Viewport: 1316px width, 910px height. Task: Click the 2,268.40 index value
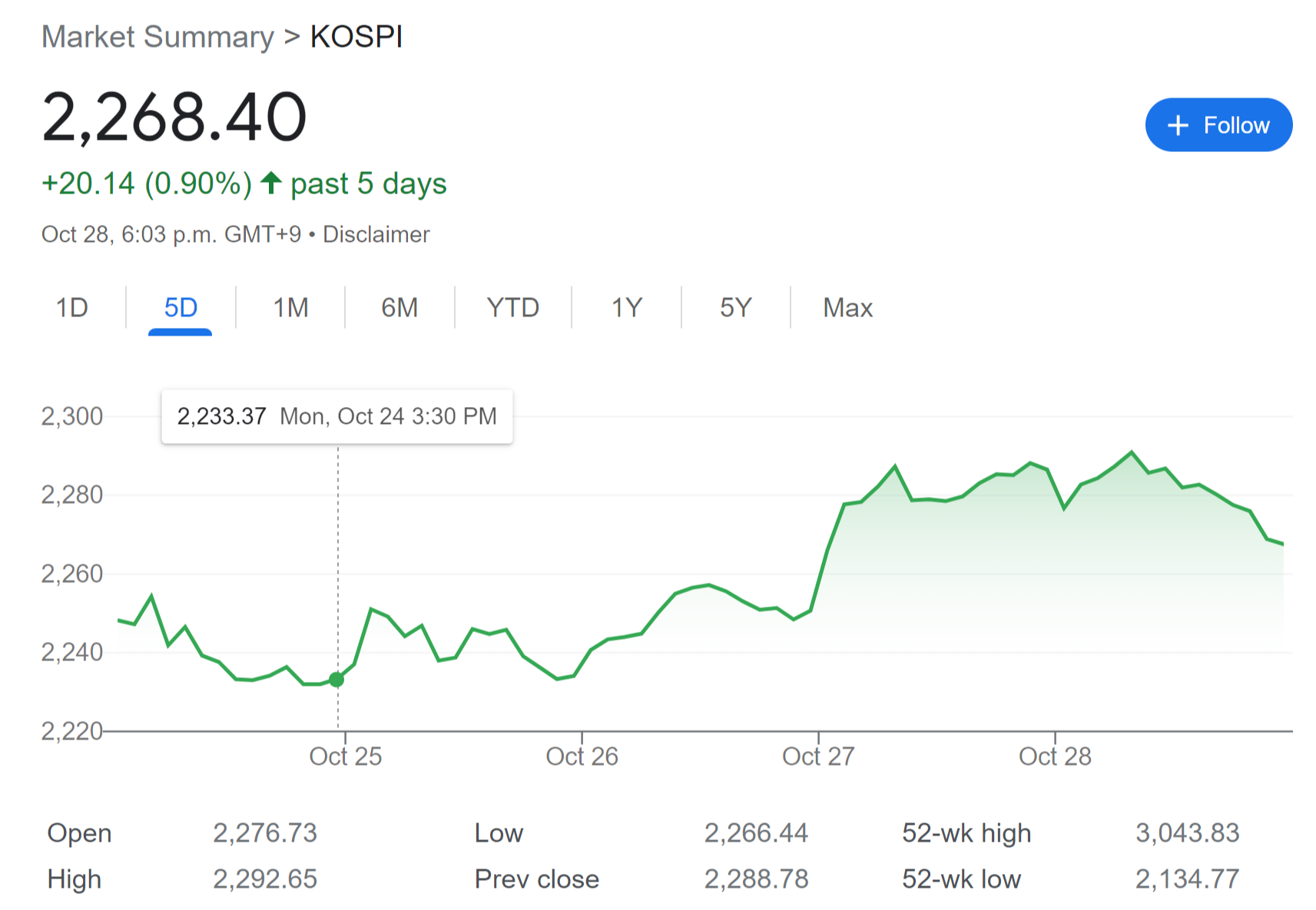(174, 117)
